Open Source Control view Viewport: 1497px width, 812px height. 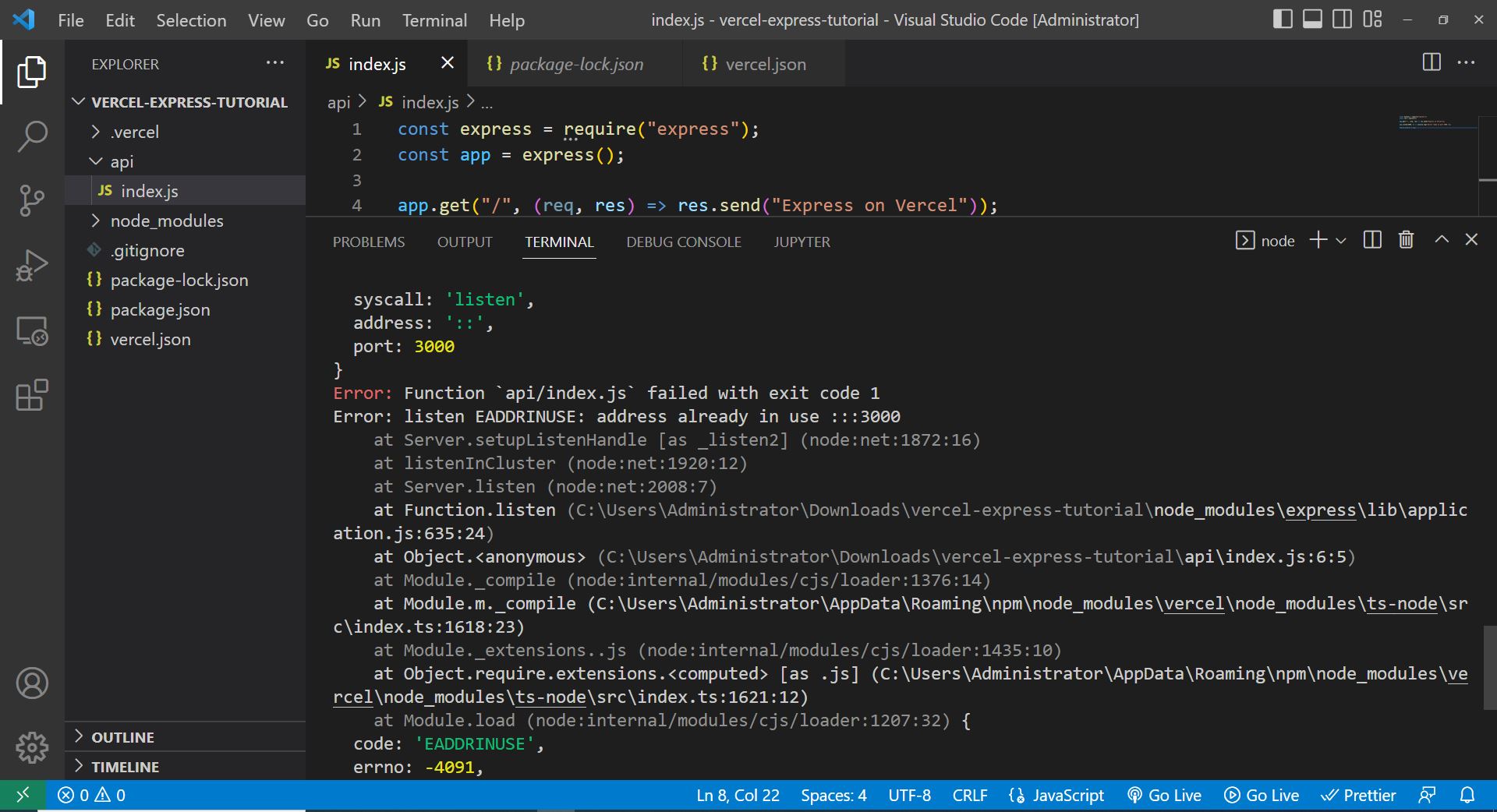tap(32, 200)
